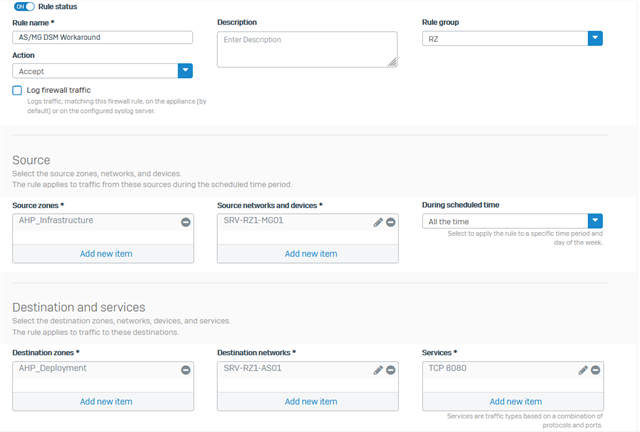The image size is (640, 432).
Task: Click the Rule name input field
Action: (102, 37)
